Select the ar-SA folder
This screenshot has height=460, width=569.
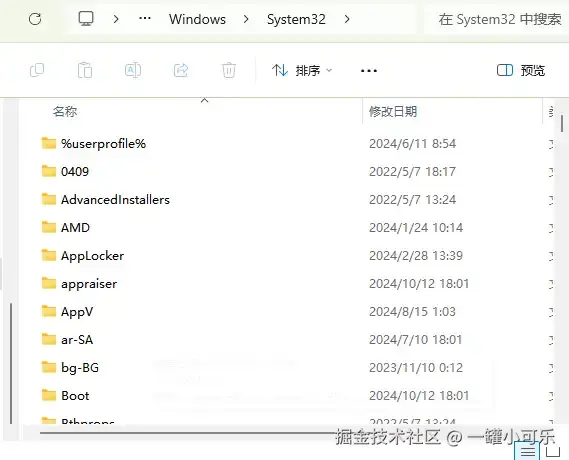(77, 340)
